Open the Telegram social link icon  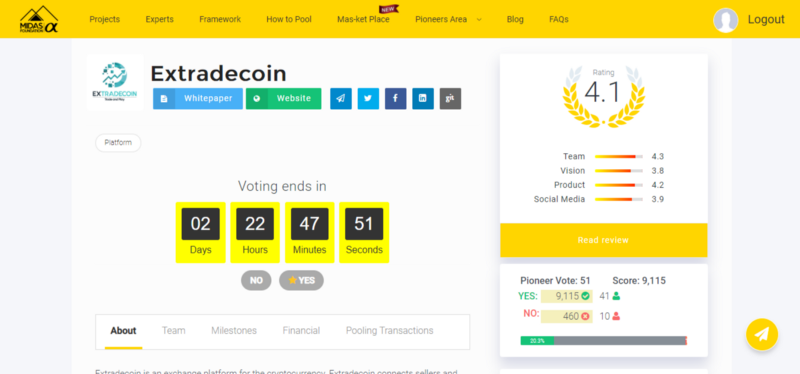click(341, 98)
